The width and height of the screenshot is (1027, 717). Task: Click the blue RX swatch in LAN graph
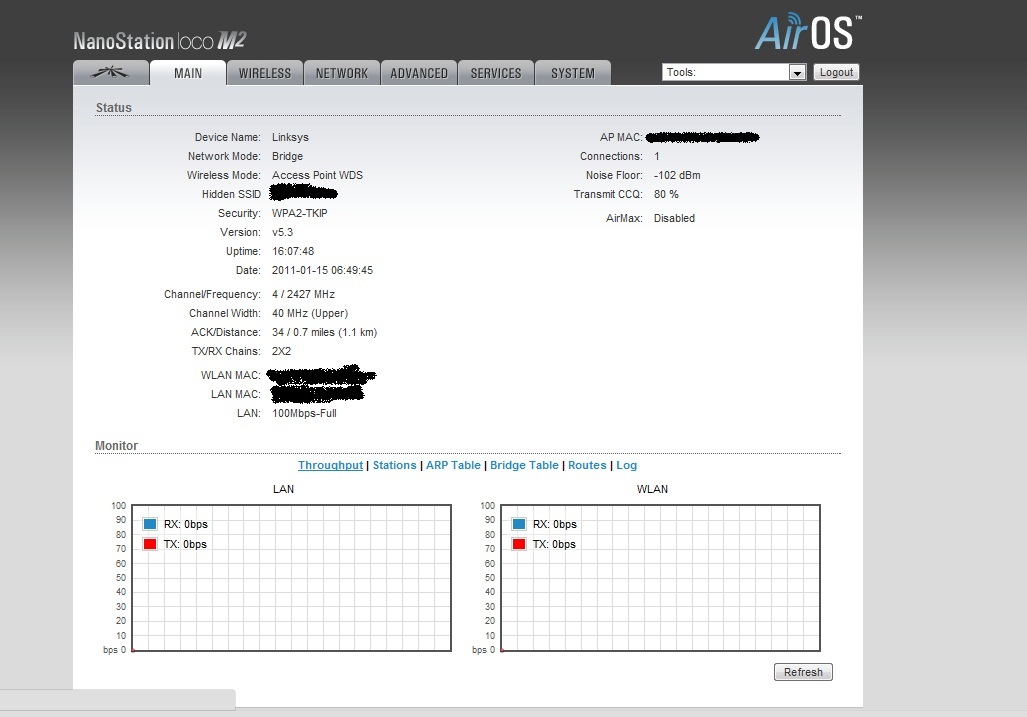pos(150,524)
